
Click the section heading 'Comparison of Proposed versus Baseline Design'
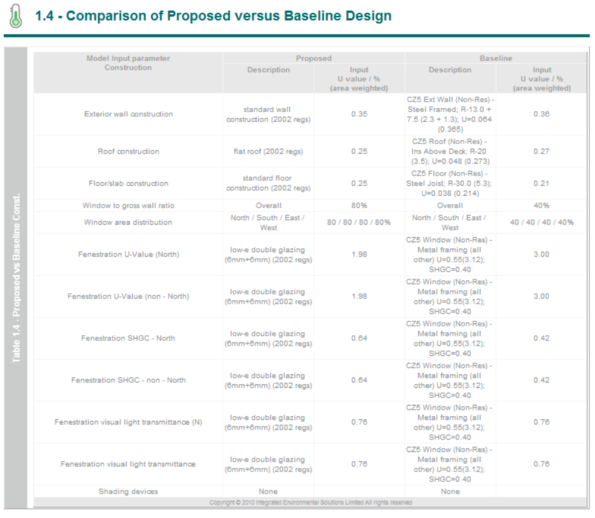(x=229, y=16)
